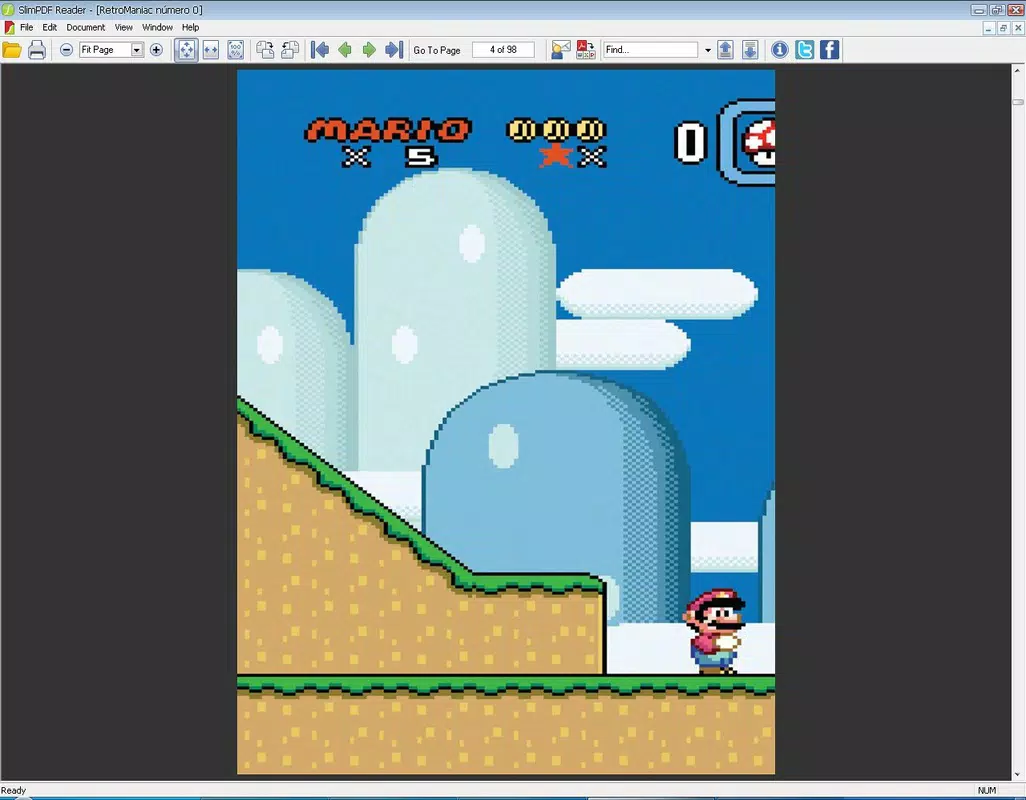Screen dimensions: 1026x800
Task: Print the document using the printer icon
Action: click(37, 50)
